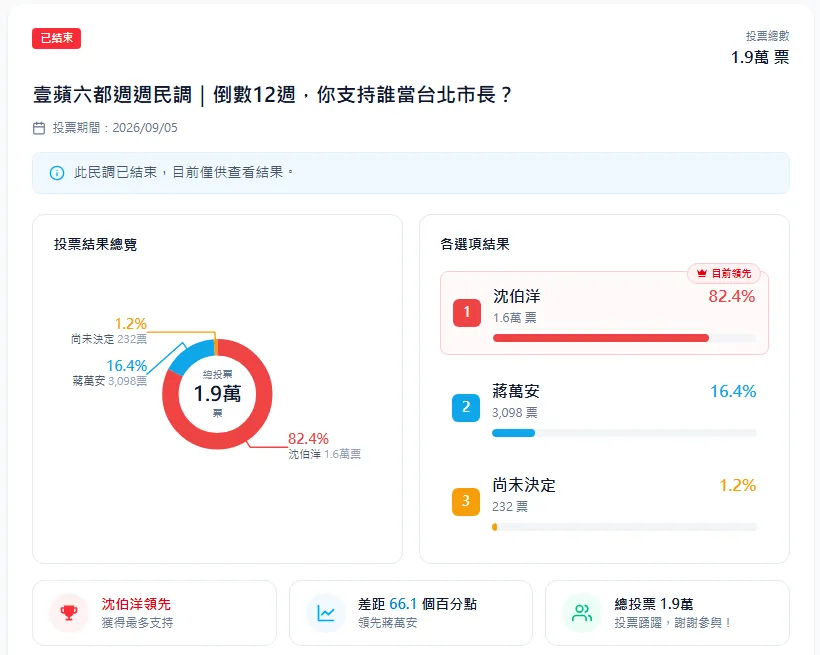Click the 3,098 票 count in the results list
Screen dimensions: 820x655
coord(515,413)
